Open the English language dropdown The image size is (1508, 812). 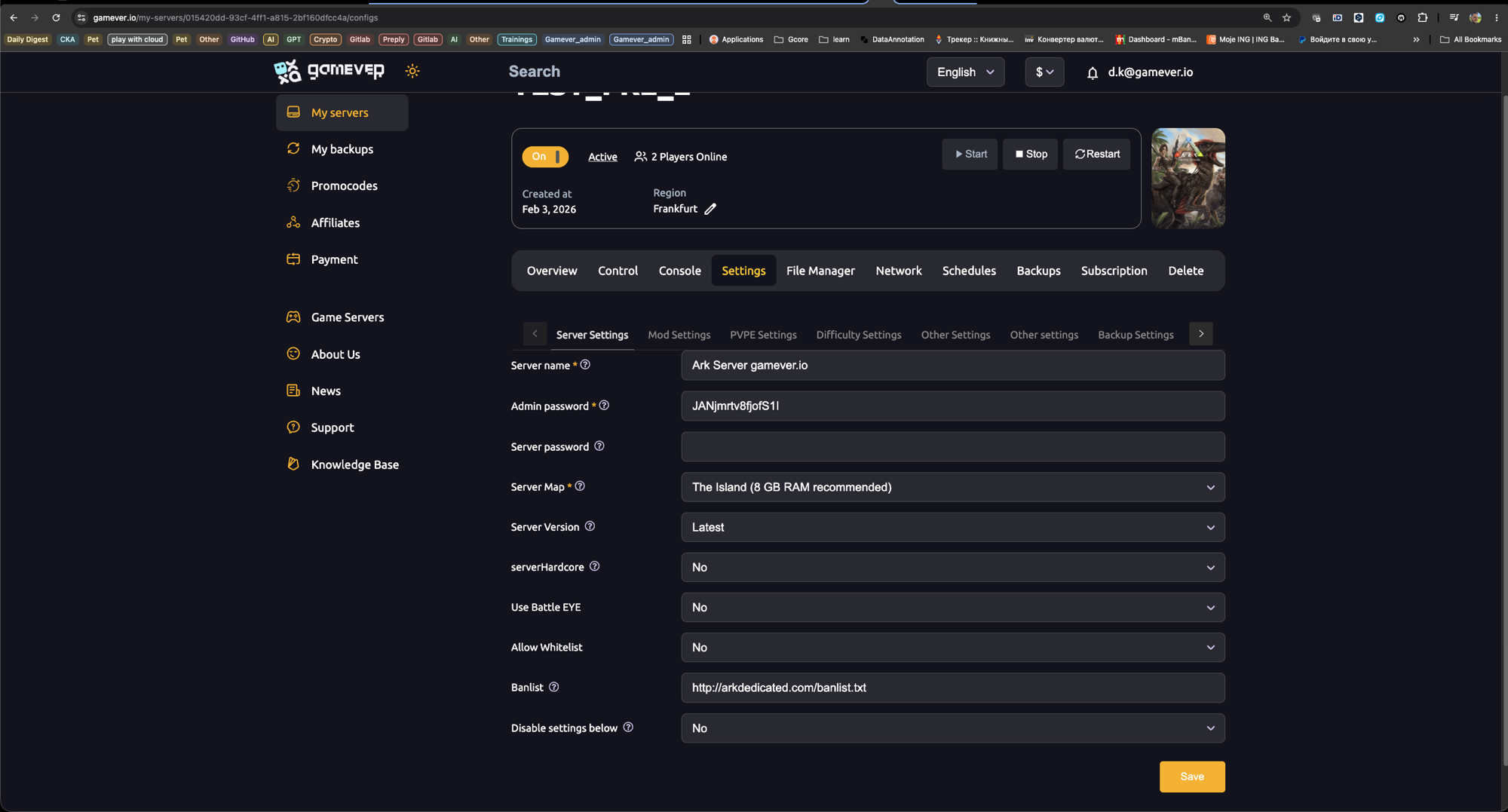click(965, 72)
